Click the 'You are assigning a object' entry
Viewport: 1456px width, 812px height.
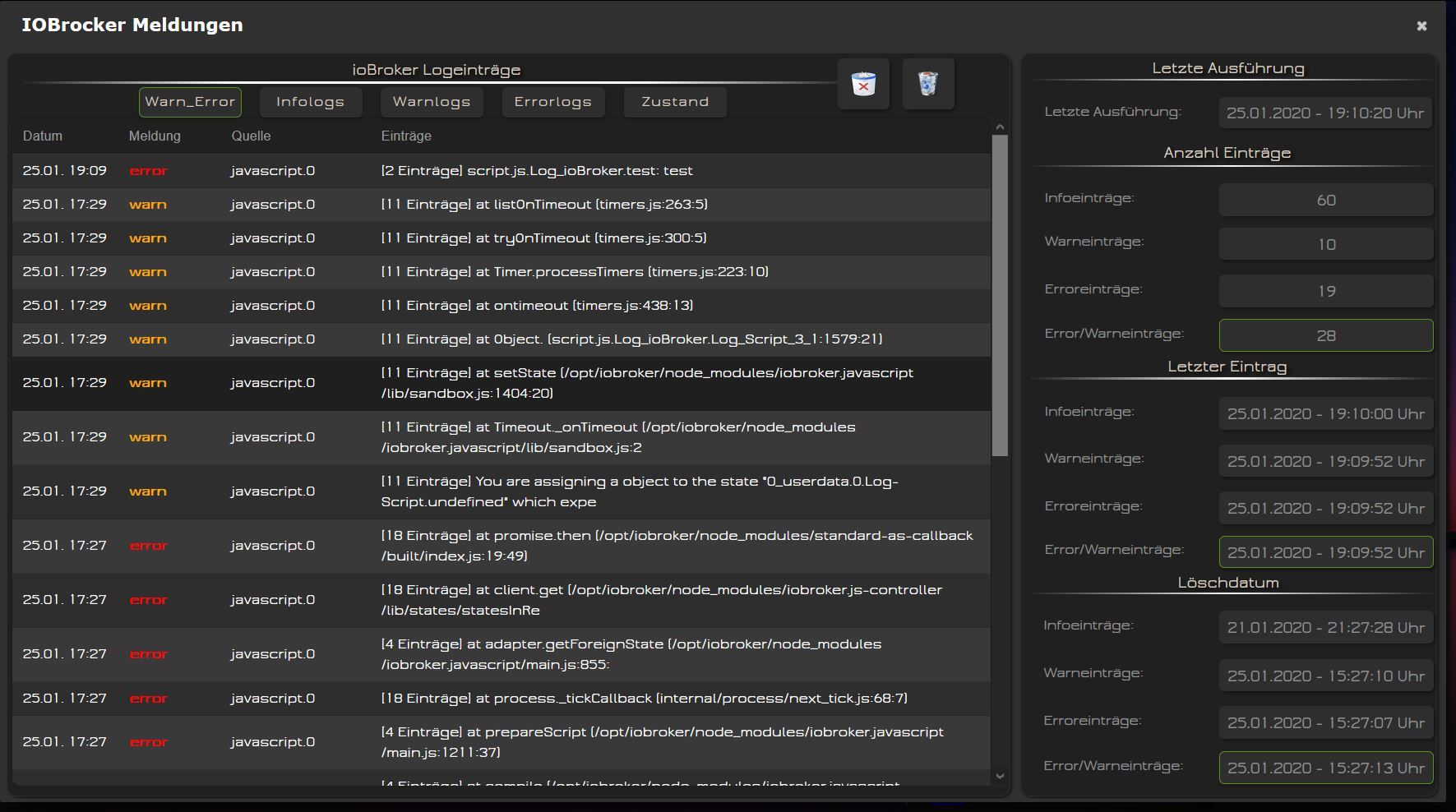point(502,491)
